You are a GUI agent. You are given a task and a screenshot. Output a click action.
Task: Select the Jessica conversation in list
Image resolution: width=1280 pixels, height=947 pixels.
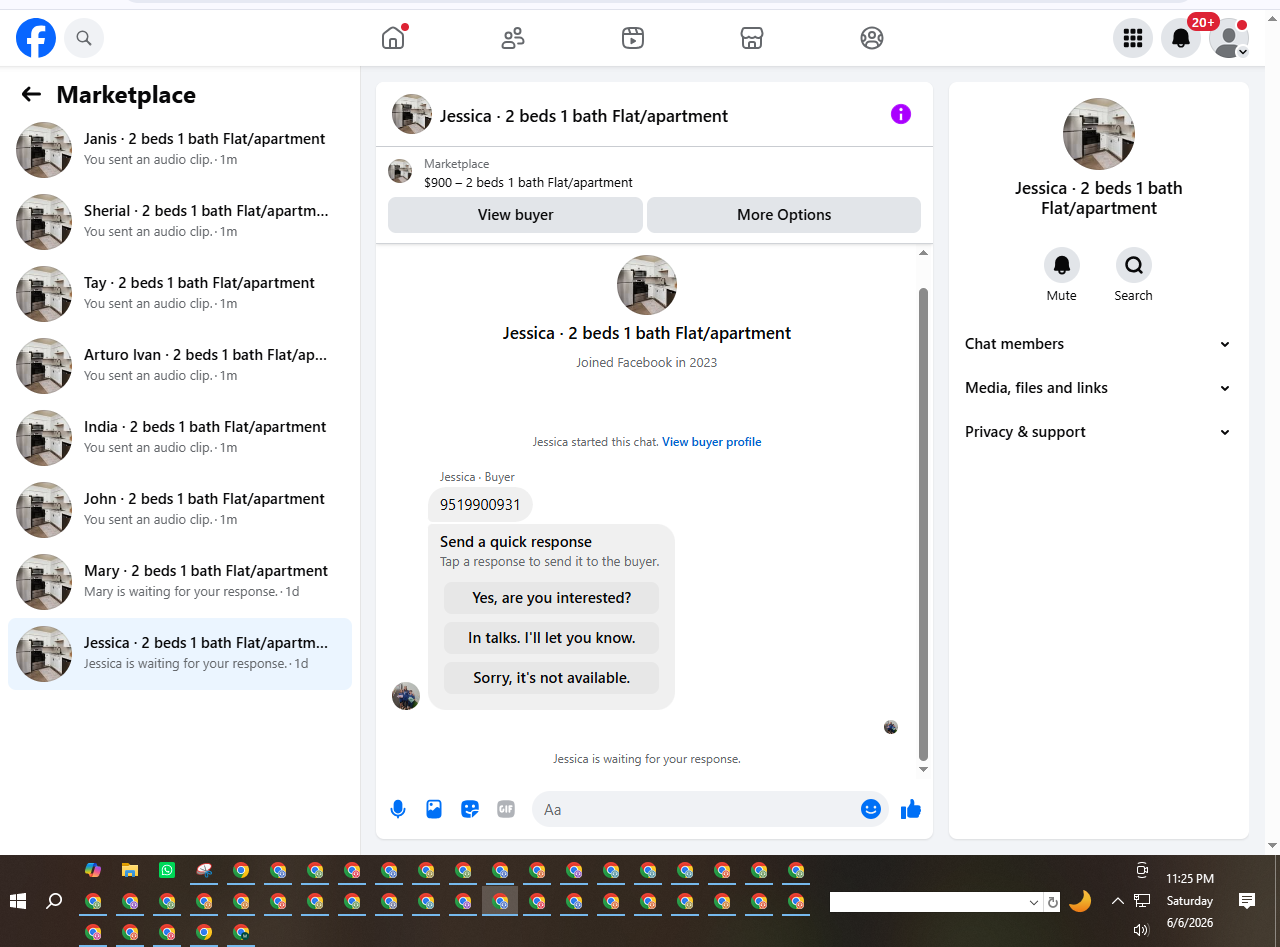[x=180, y=654]
